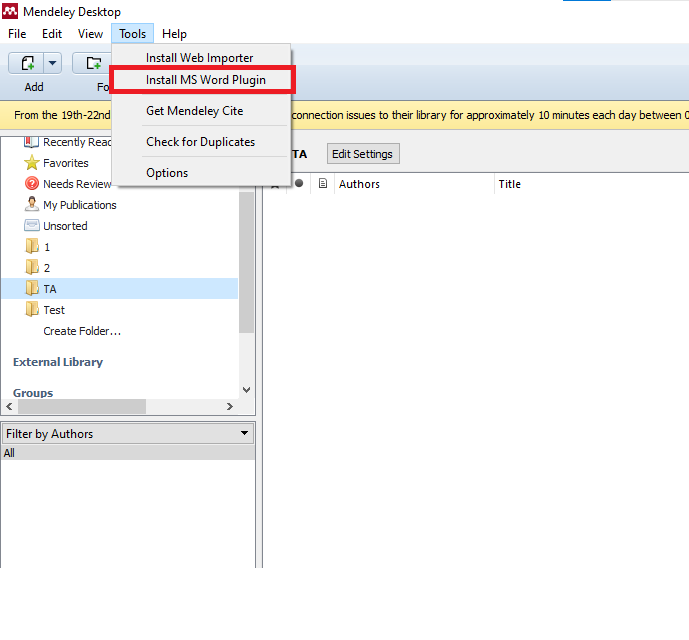Click horizontal scrollbar right arrow
This screenshot has width=689, height=640.
coord(229,407)
